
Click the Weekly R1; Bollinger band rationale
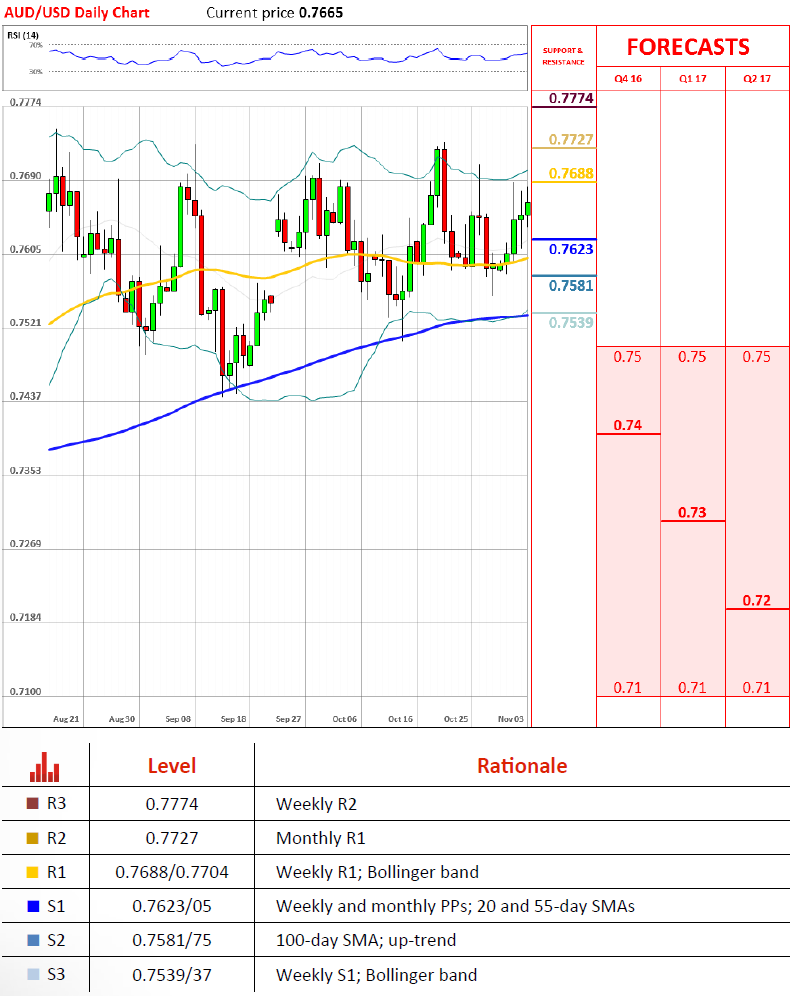point(377,872)
